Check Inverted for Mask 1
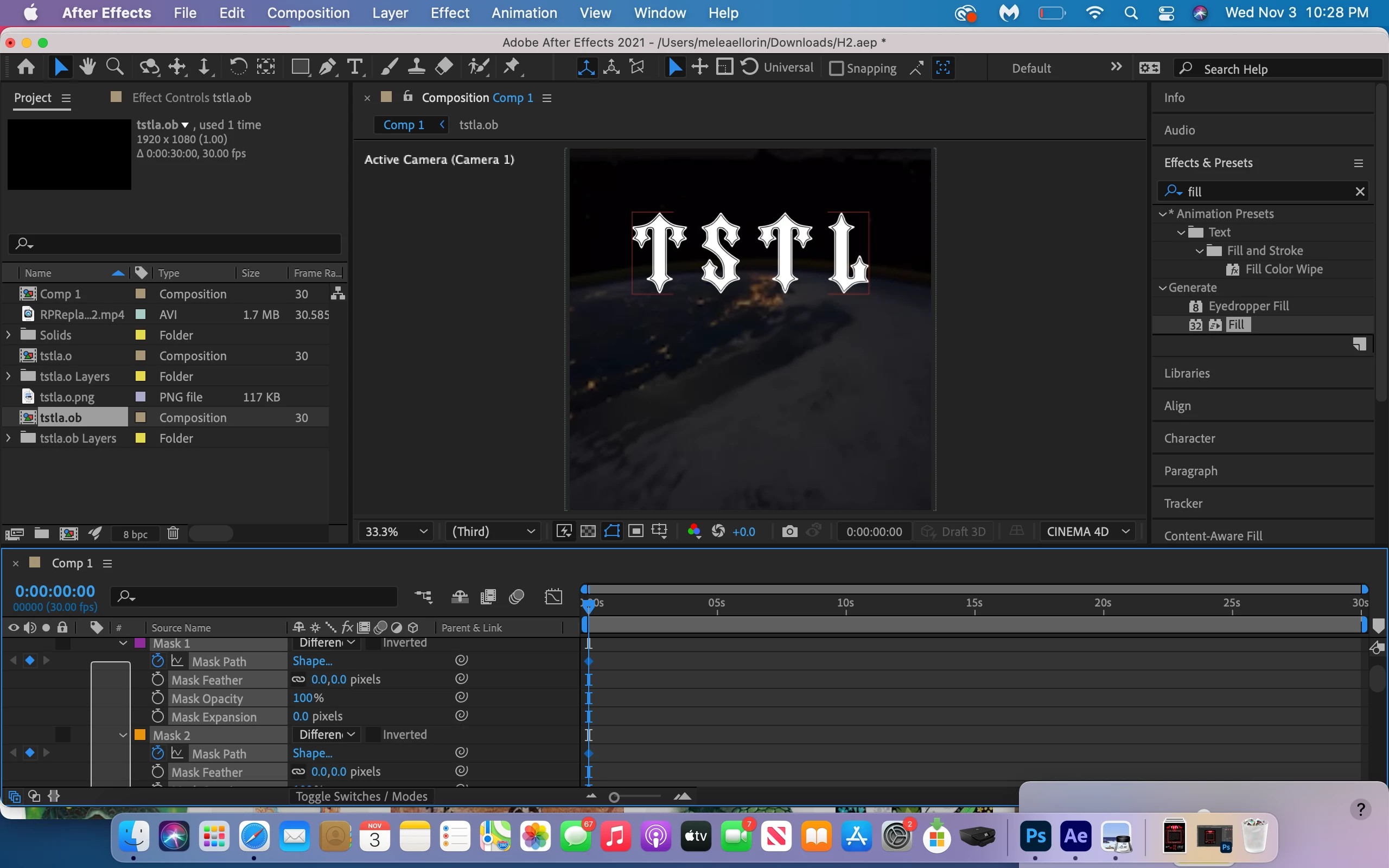Viewport: 1389px width, 868px height. point(373,643)
